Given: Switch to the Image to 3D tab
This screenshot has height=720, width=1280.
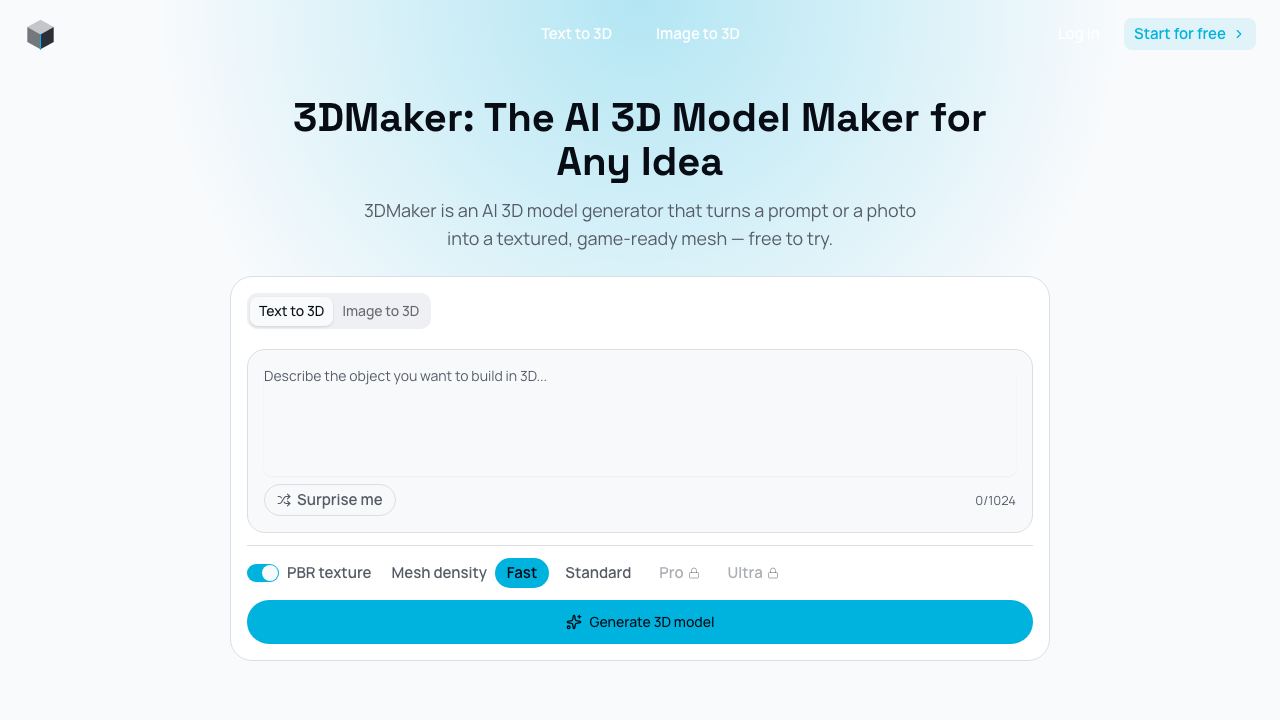Looking at the screenshot, I should coord(381,311).
